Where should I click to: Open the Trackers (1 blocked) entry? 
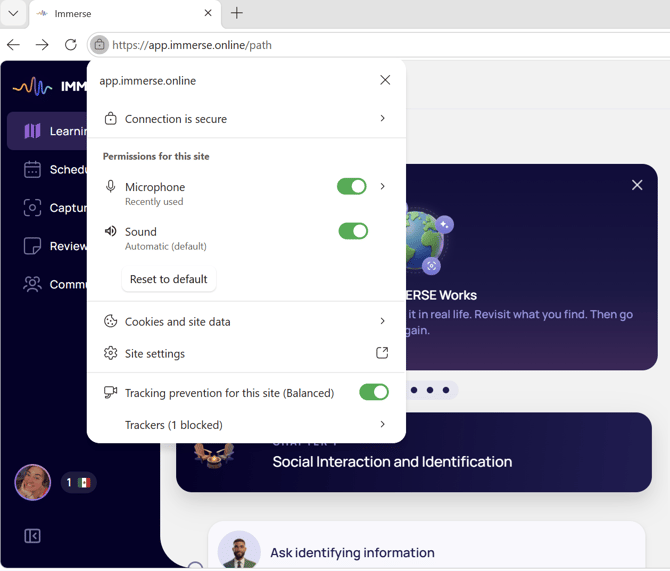click(246, 425)
